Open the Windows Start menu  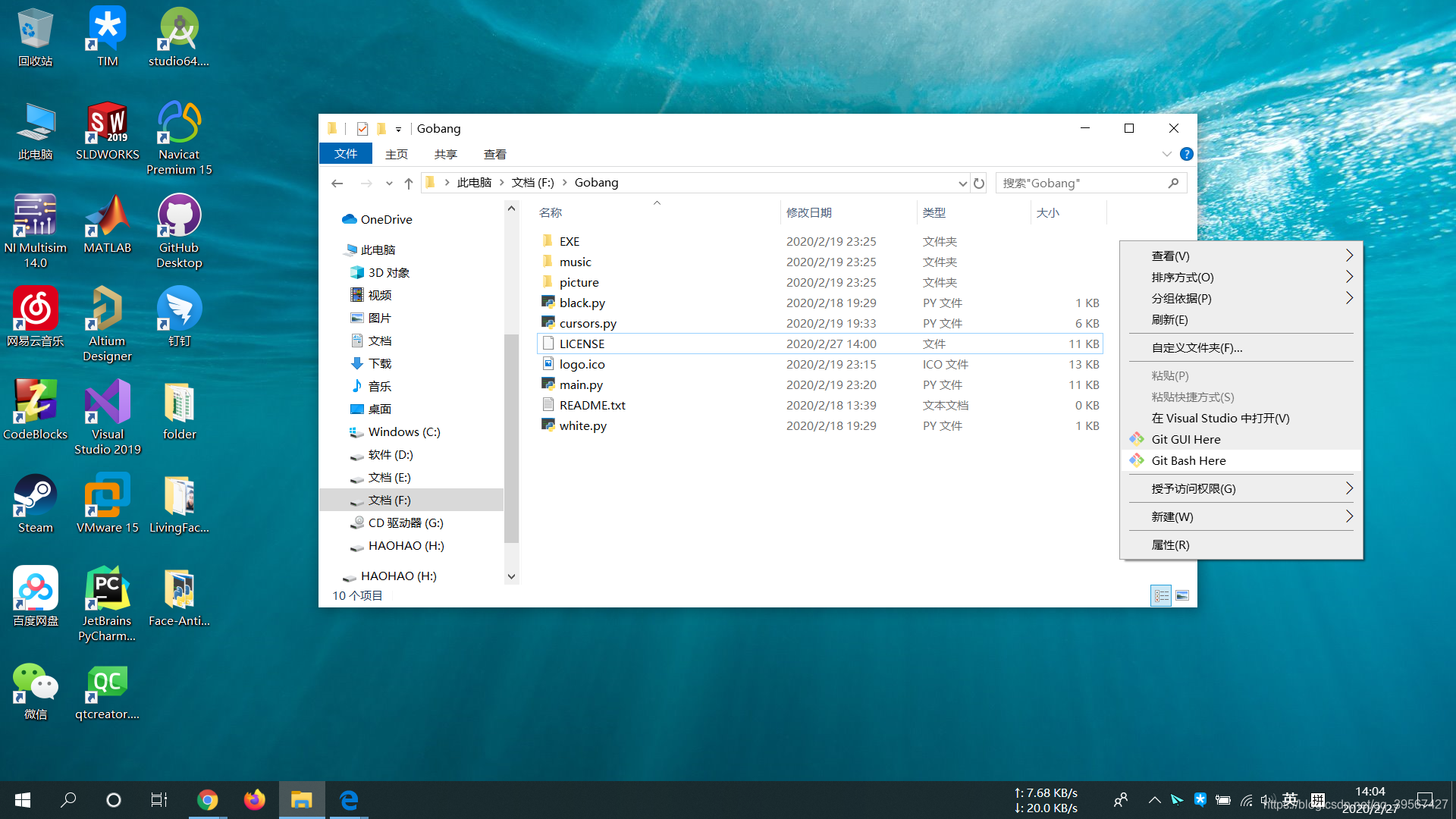coord(23,800)
